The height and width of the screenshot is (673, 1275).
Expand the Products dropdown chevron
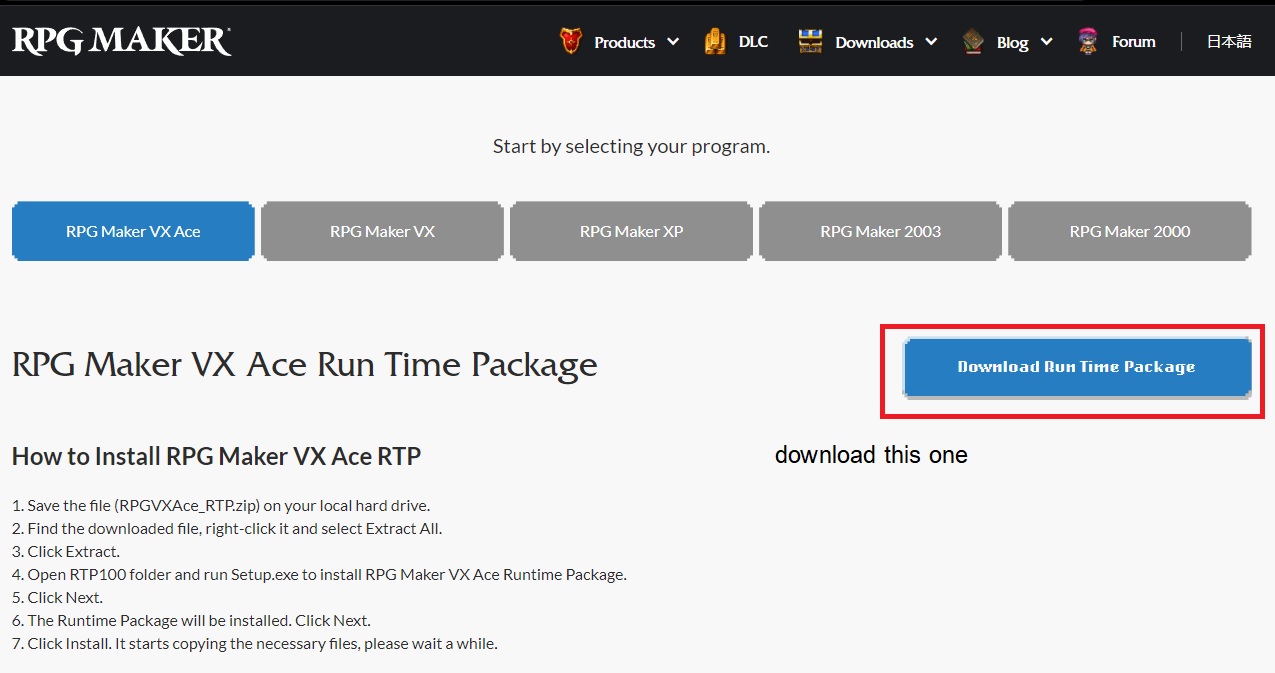673,42
